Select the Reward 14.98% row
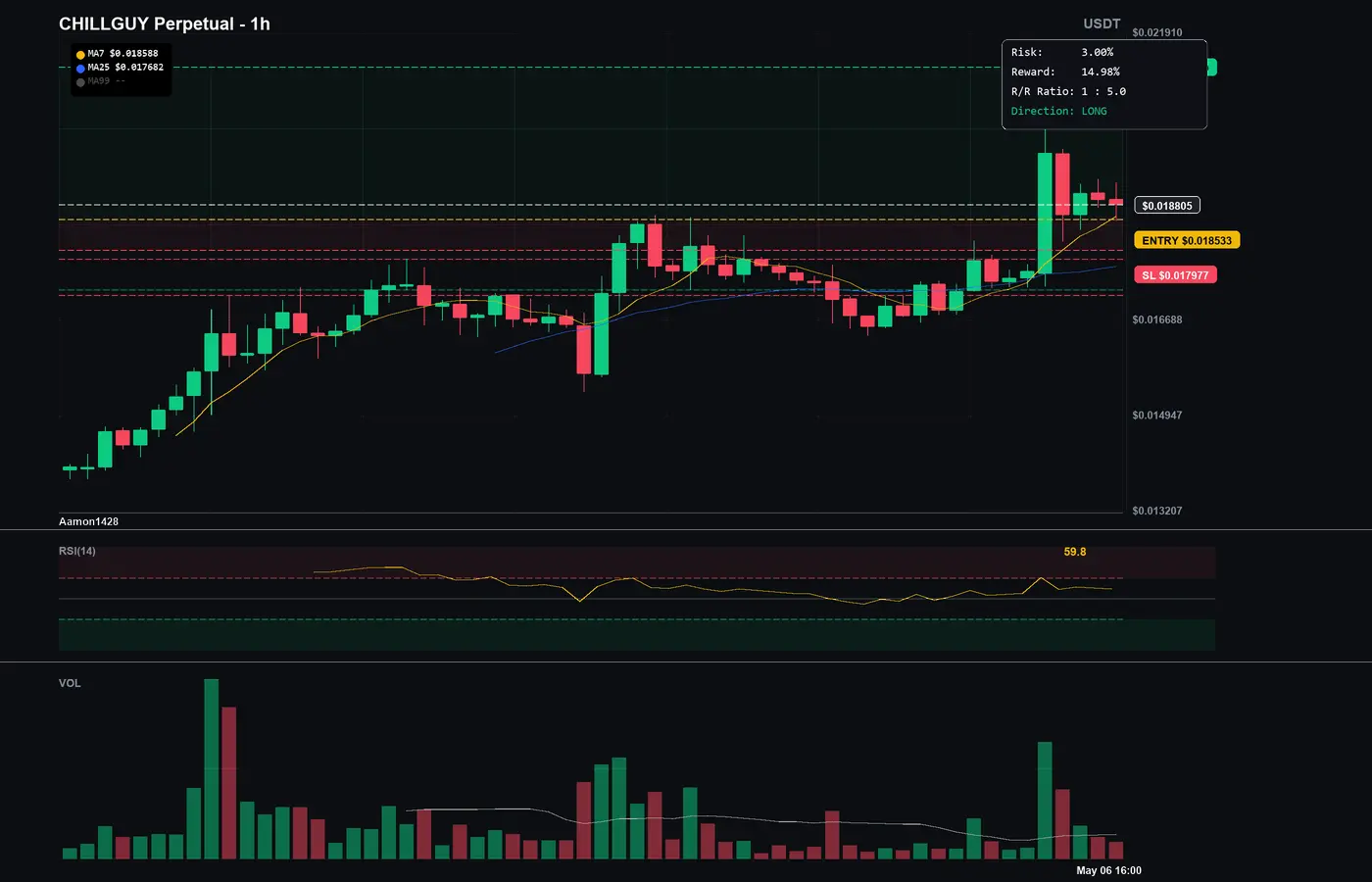Screen dimensions: 1372x882 [x=1065, y=72]
